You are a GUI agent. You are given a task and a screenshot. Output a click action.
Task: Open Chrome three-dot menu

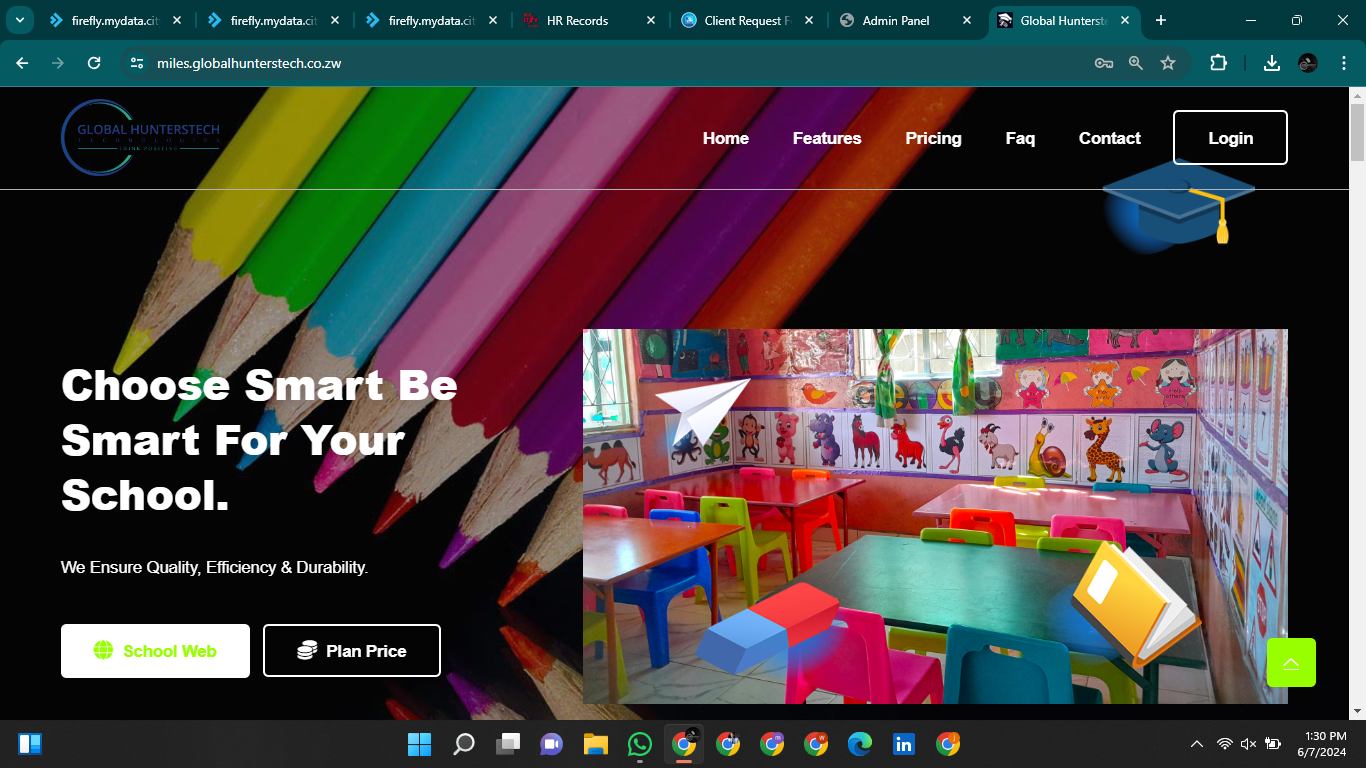1342,63
